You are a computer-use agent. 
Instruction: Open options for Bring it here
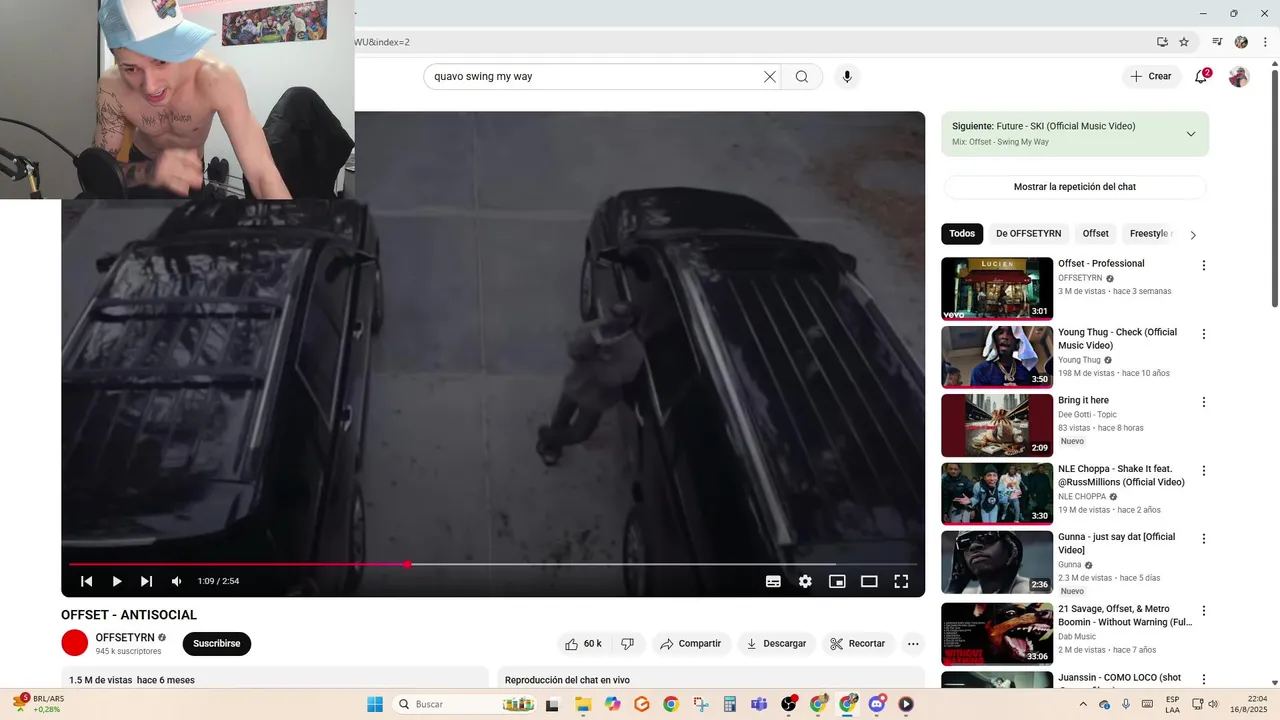point(1204,402)
